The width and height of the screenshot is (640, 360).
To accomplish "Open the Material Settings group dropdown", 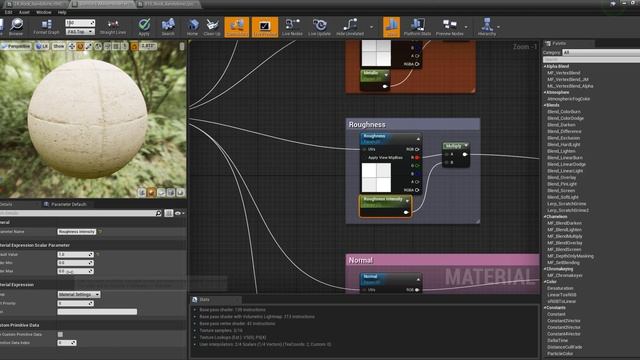I will (79, 294).
